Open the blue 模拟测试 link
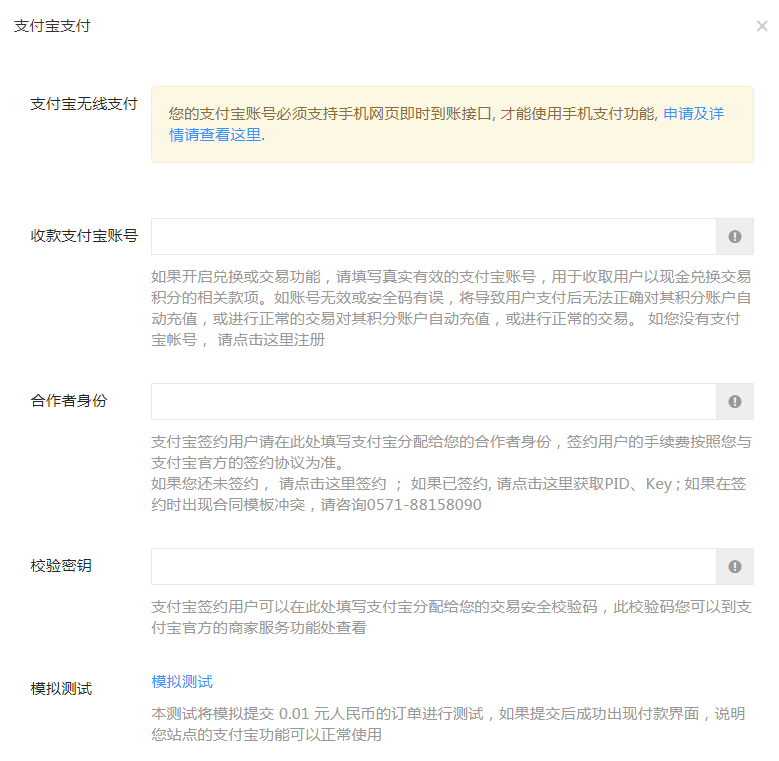779x761 pixels. 182,682
